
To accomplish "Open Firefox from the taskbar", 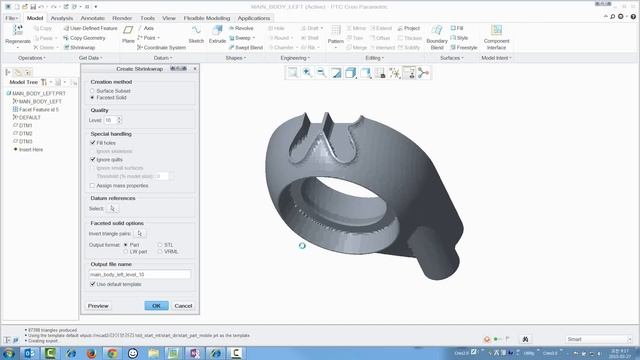I will tap(91, 353).
